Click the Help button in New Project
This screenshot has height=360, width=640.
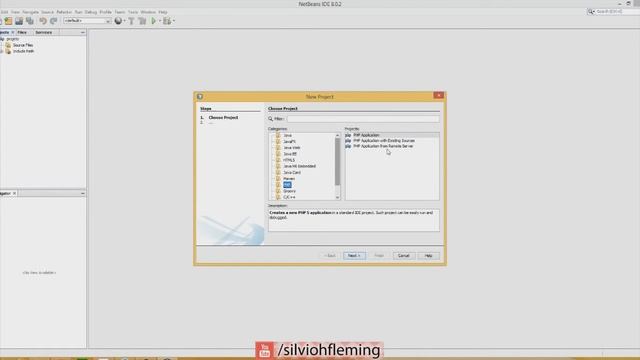[x=429, y=256]
